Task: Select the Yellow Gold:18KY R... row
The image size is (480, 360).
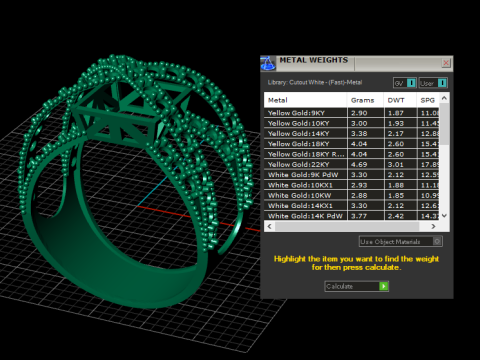Action: (352, 154)
